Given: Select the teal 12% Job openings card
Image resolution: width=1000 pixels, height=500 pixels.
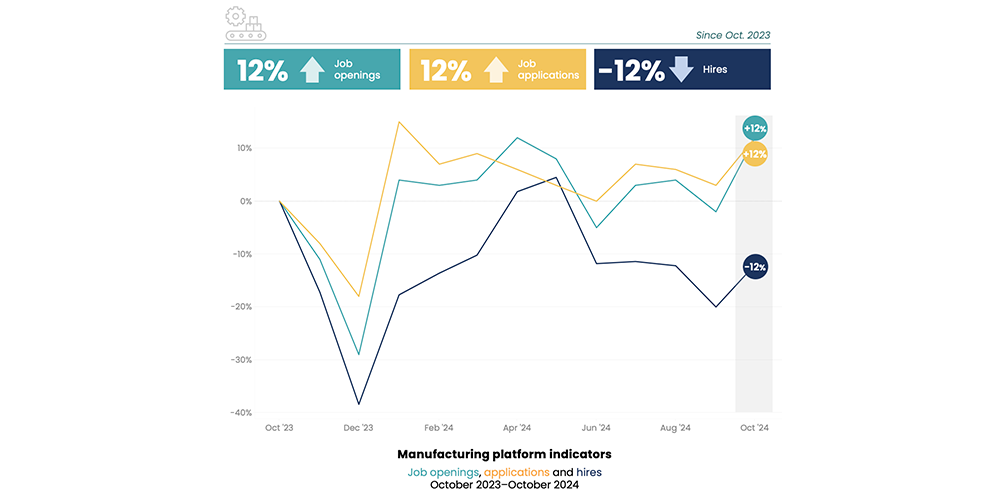Looking at the screenshot, I should click(x=312, y=69).
